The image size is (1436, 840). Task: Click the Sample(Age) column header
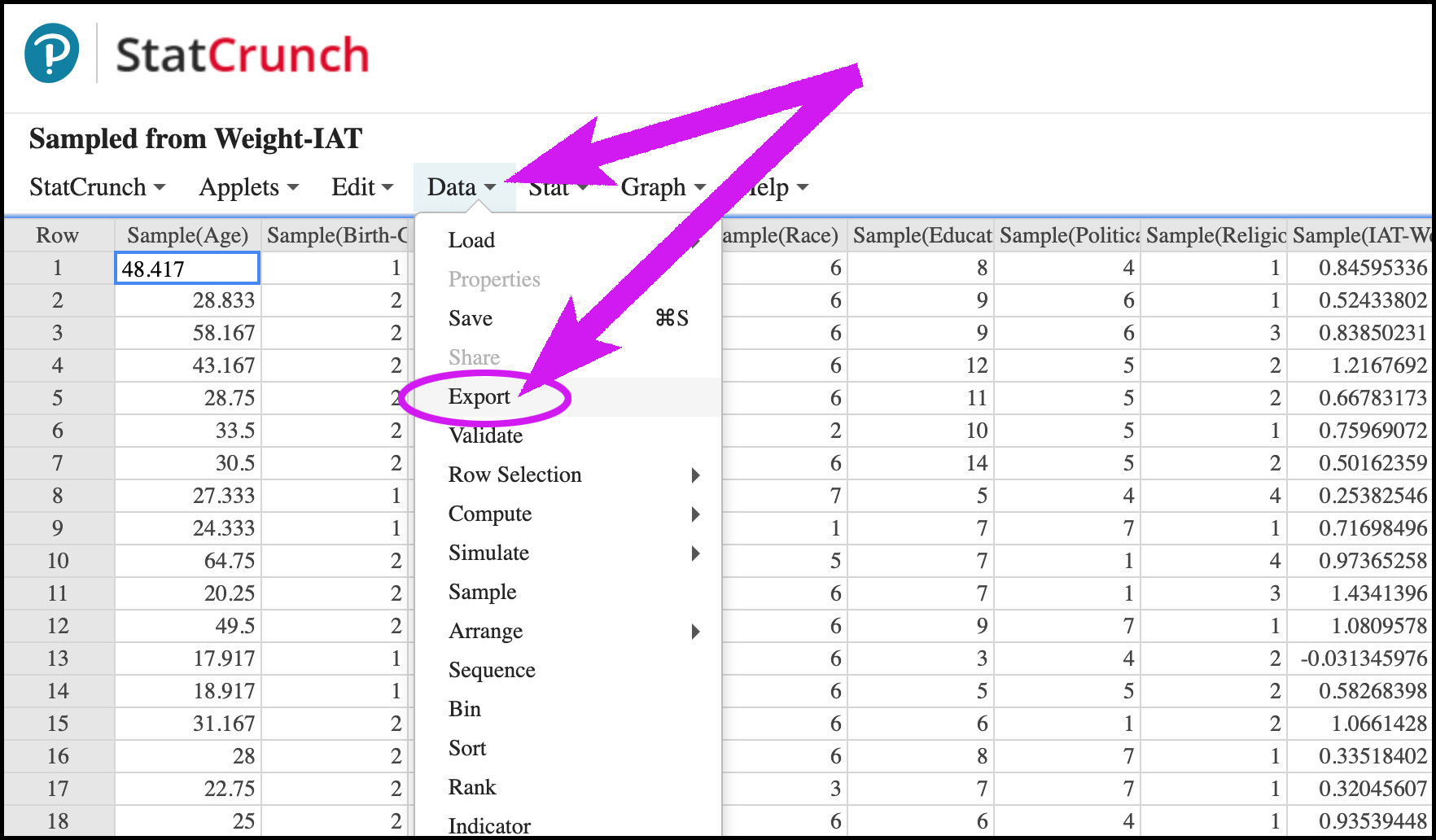click(187, 235)
